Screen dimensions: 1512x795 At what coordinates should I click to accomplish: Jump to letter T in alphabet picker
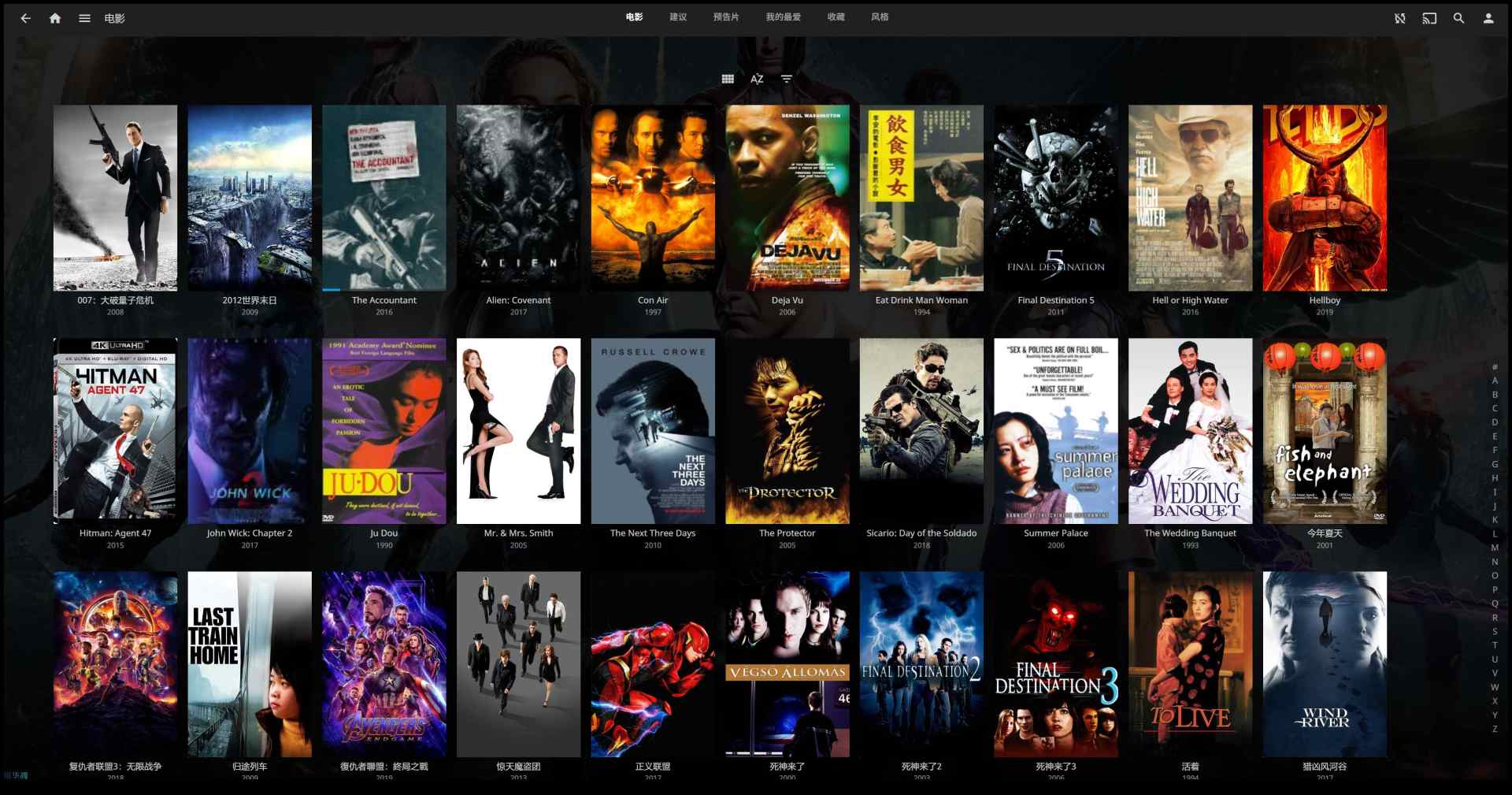[1495, 645]
